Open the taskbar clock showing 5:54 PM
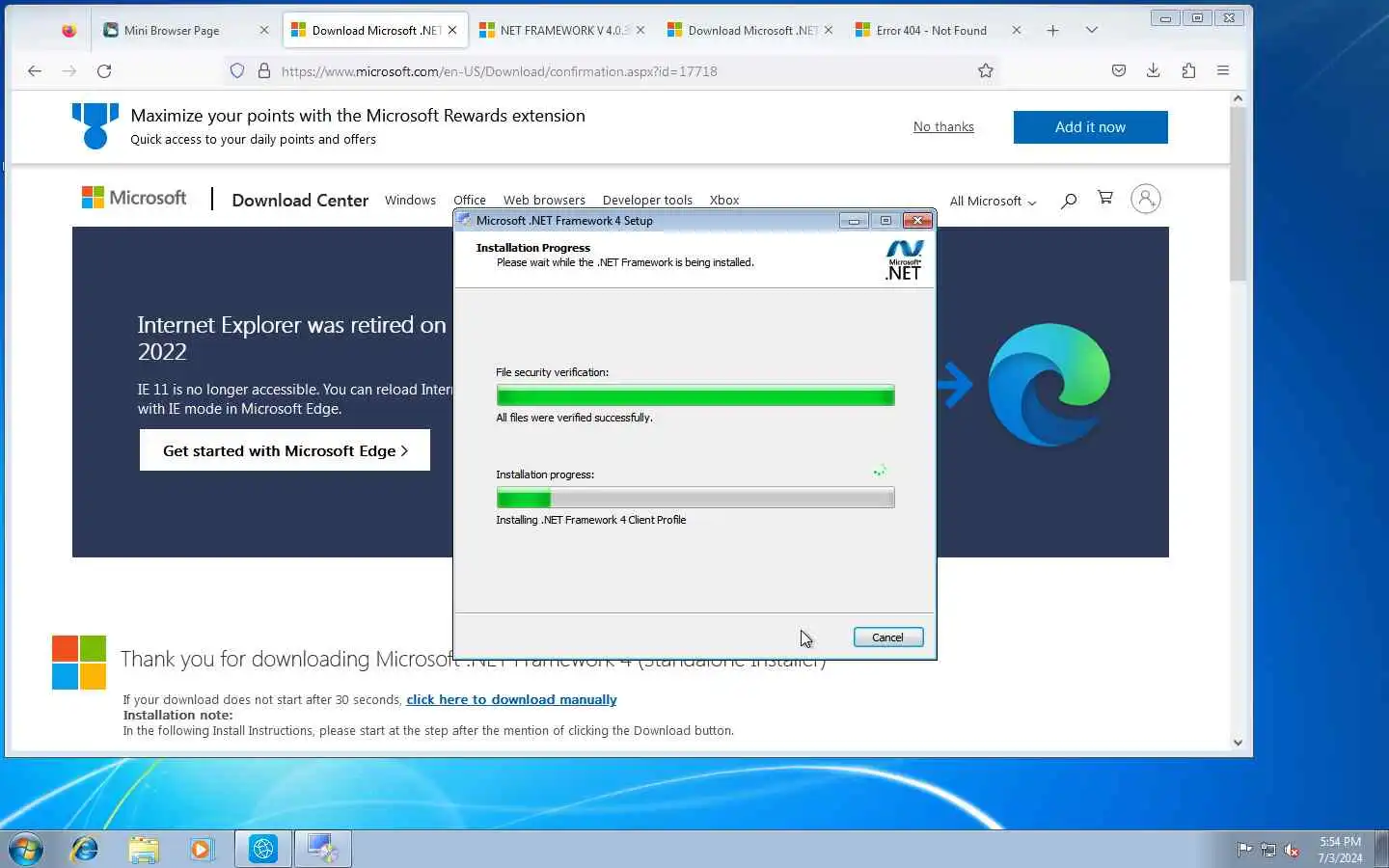The width and height of the screenshot is (1389, 868). pyautogui.click(x=1340, y=850)
